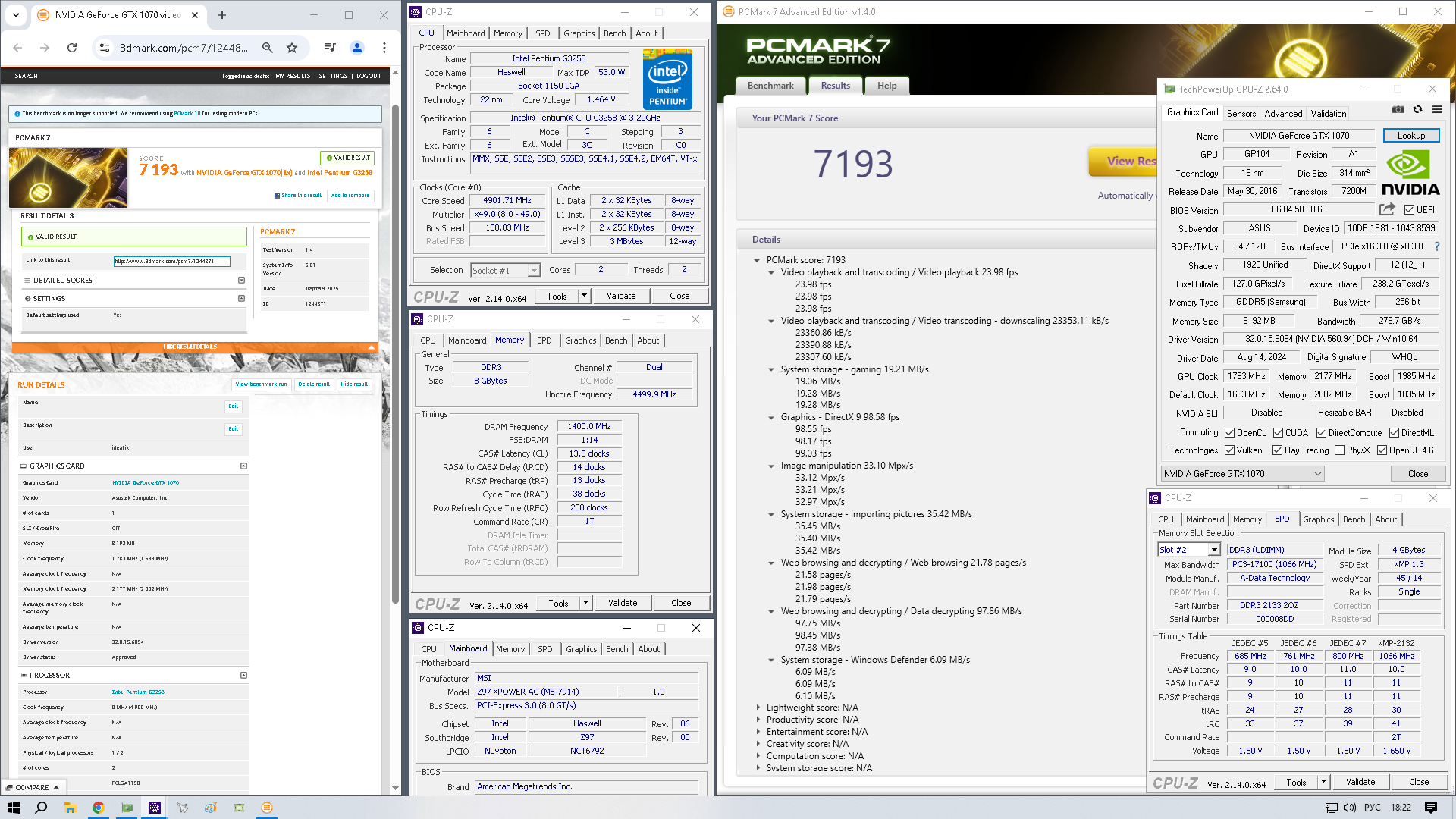Click Bus Interface question mark icon
This screenshot has width=1456, height=819.
[1437, 246]
